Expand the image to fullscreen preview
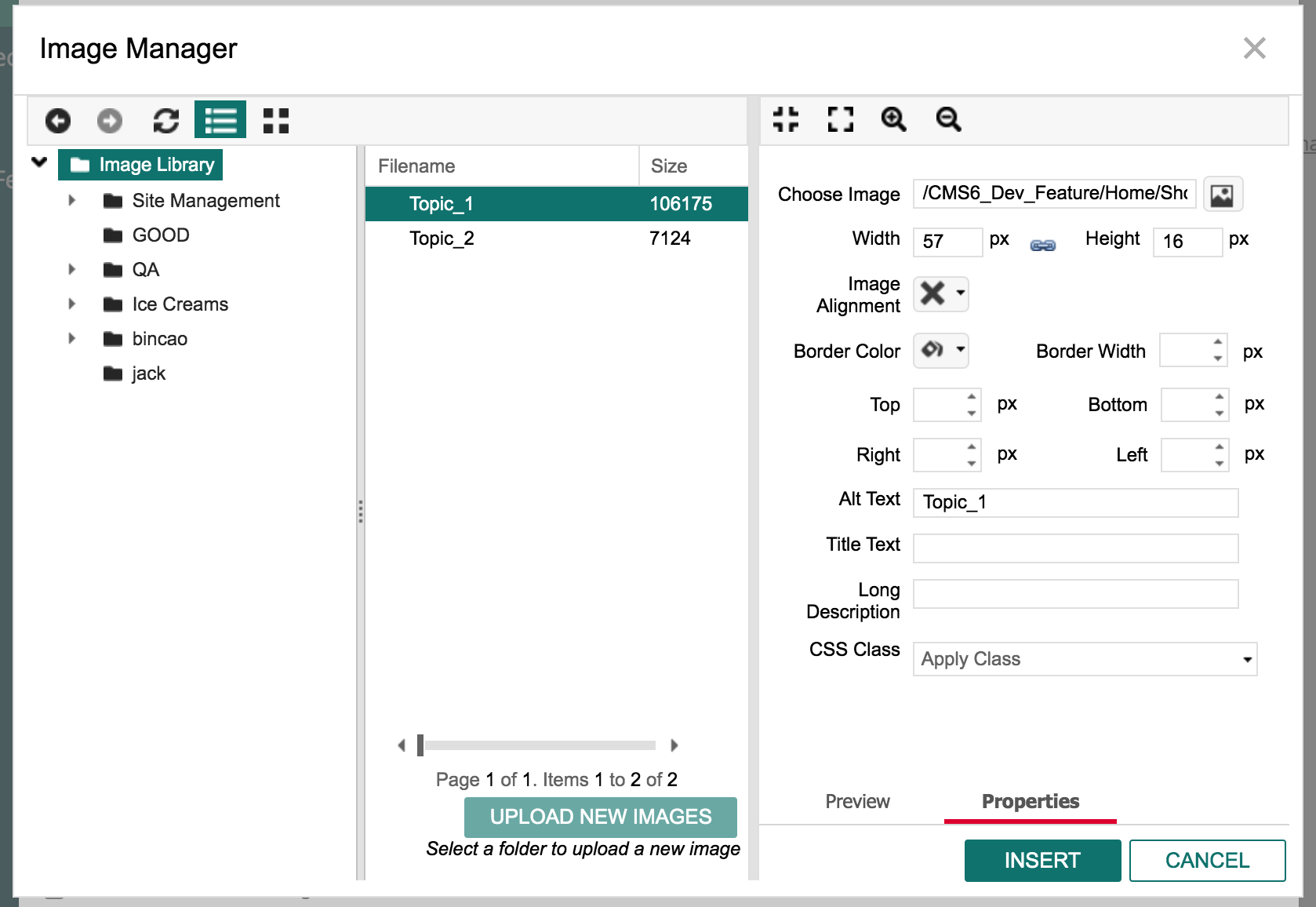The image size is (1316, 907). (x=839, y=120)
